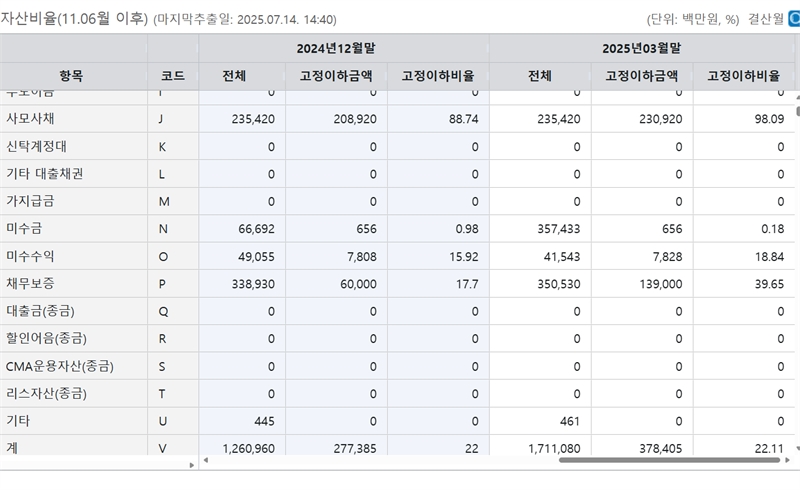
Task: Click 고정이하비율 header under 2025년03월말
Action: click(x=745, y=75)
